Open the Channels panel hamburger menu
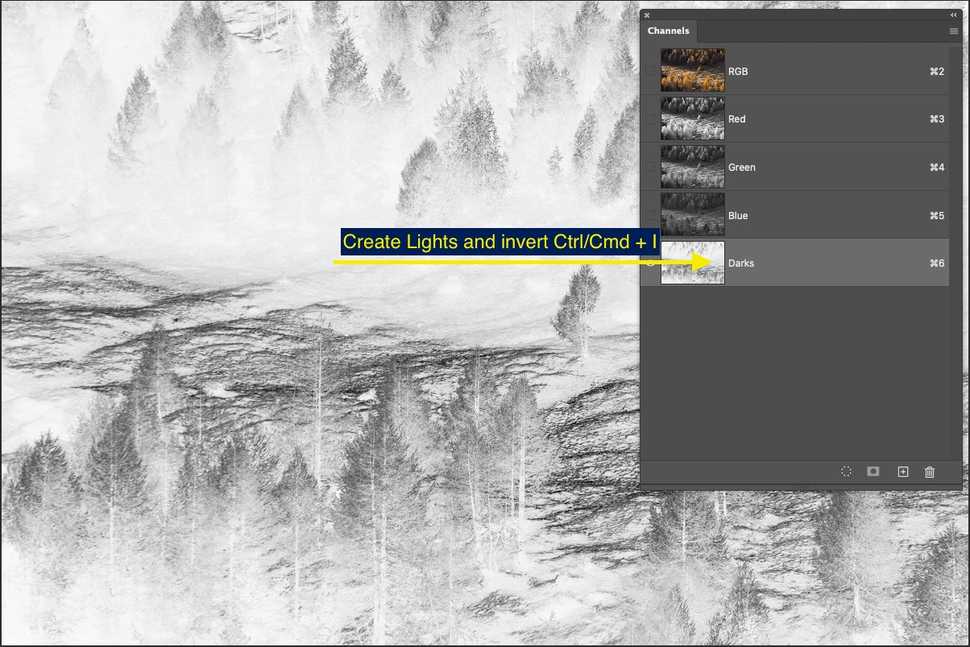 [953, 32]
